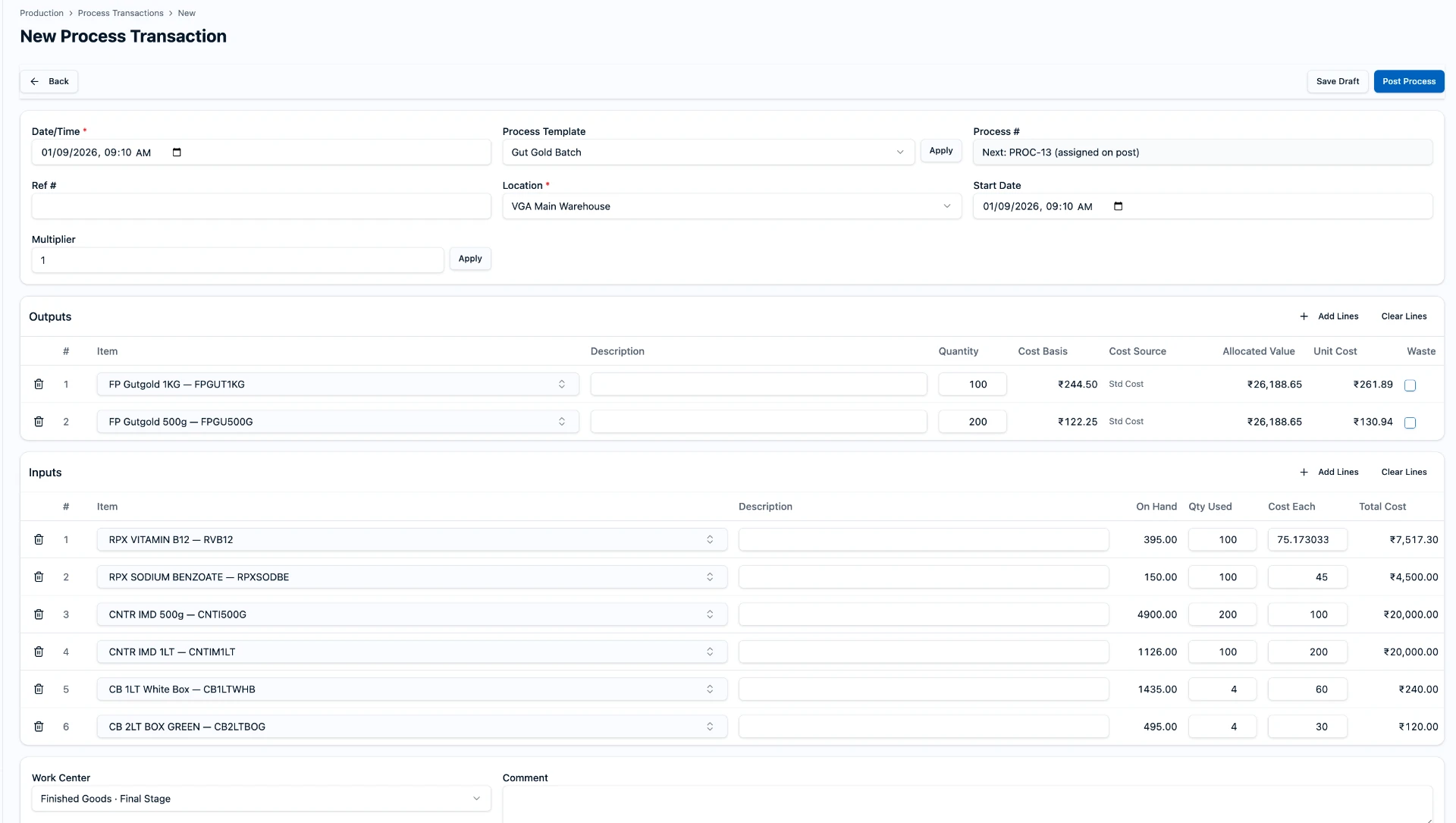This screenshot has height=823, width=1456.
Task: Delete output line FP Gutgold 500g
Action: pyautogui.click(x=39, y=422)
